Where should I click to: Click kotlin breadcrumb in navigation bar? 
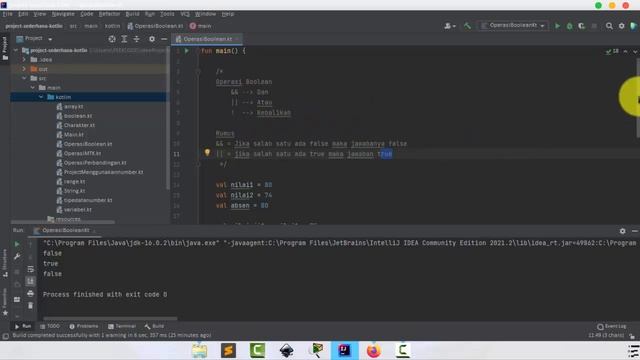(x=112, y=26)
